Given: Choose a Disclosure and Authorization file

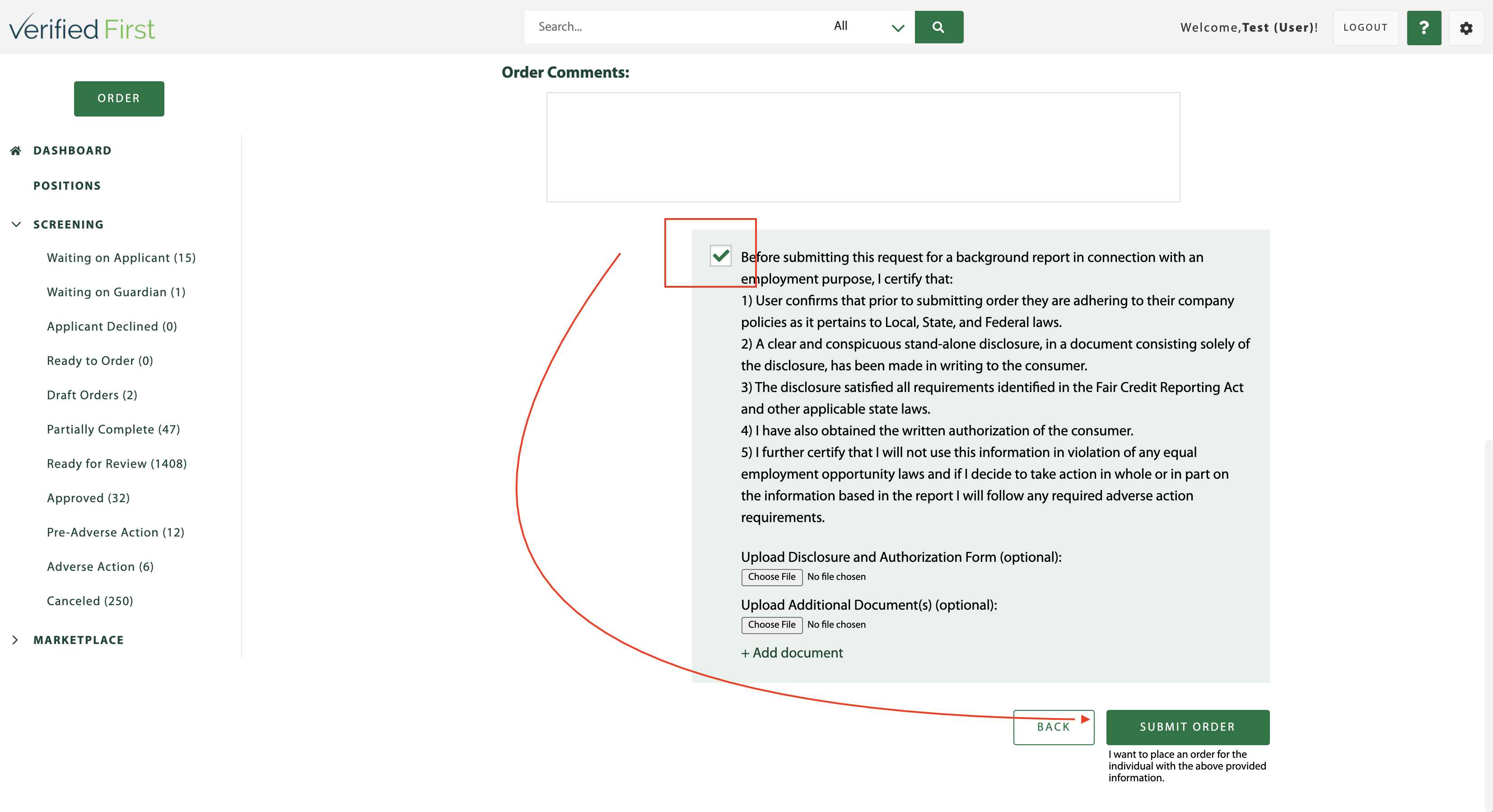Looking at the screenshot, I should pyautogui.click(x=771, y=577).
